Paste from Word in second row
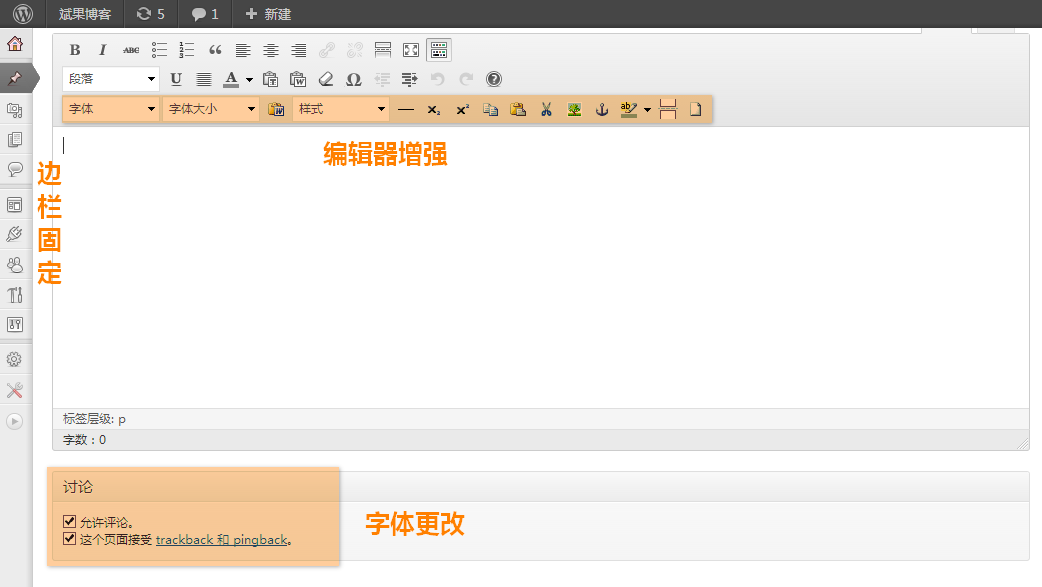Image resolution: width=1042 pixels, height=587 pixels. [x=298, y=79]
